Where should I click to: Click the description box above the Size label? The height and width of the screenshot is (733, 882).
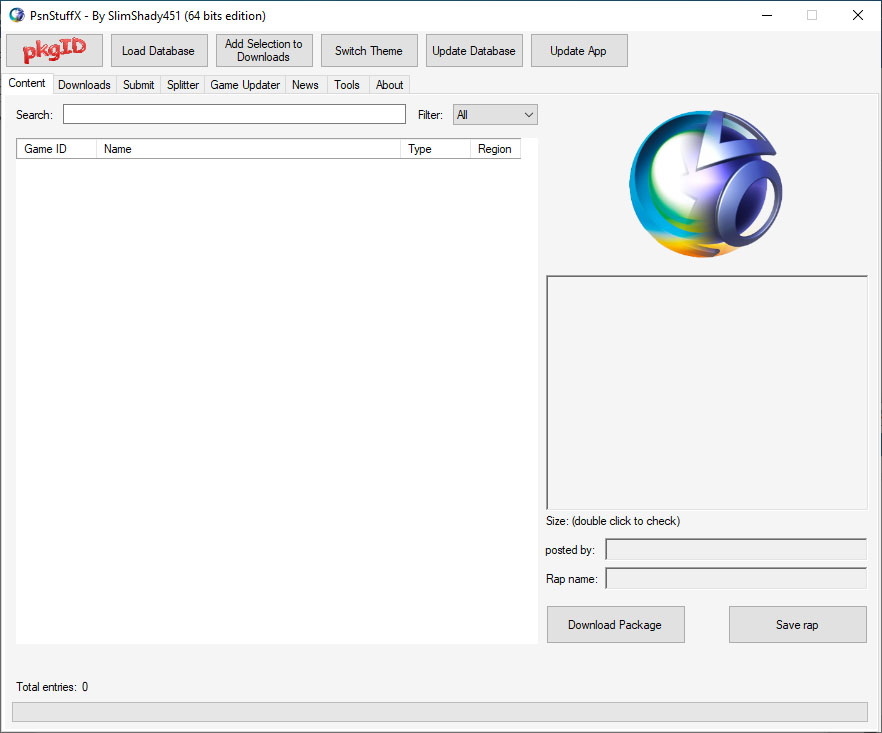tap(707, 393)
